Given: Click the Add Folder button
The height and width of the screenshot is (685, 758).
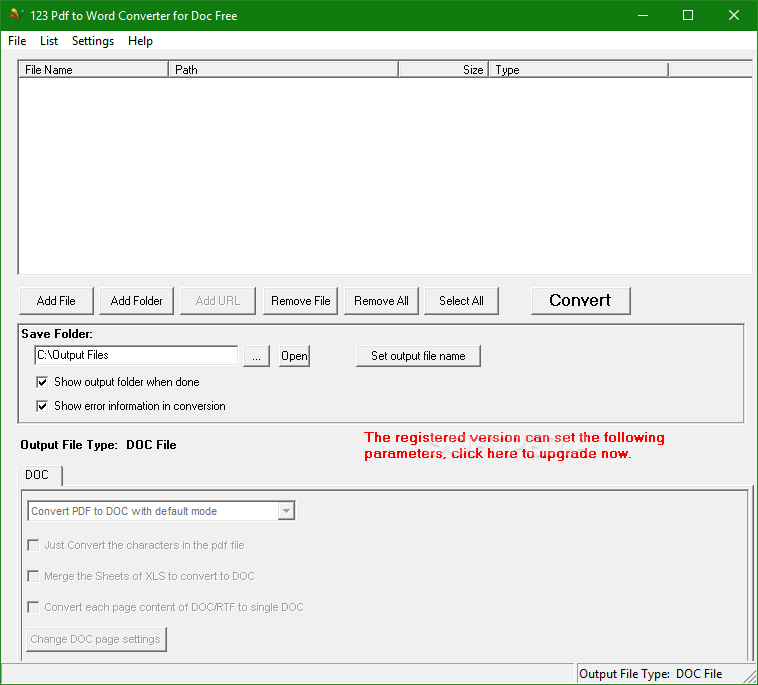Looking at the screenshot, I should click(136, 301).
